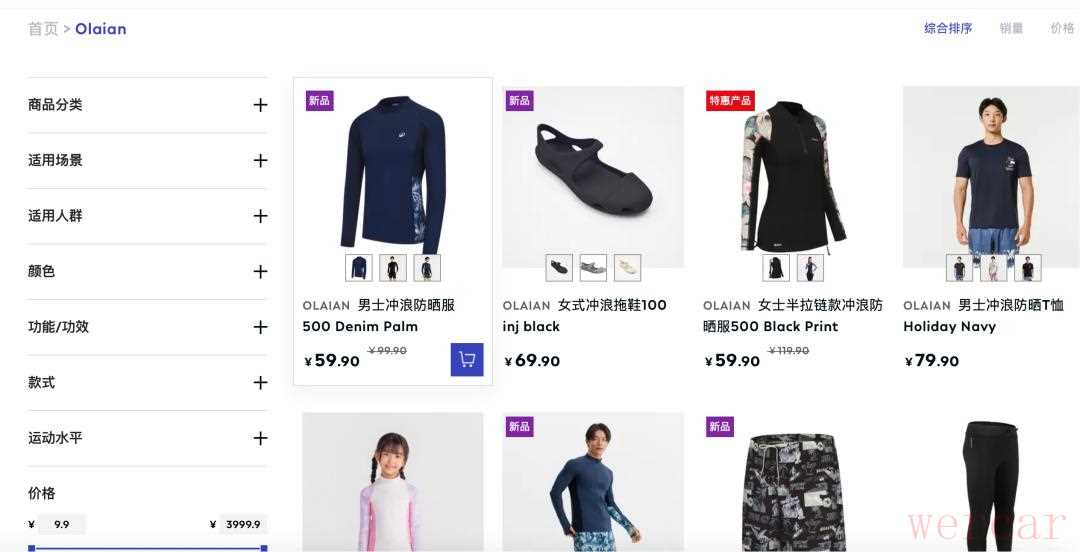Image resolution: width=1080 pixels, height=552 pixels.
Task: Open the Olaian breadcrumb link
Action: pyautogui.click(x=101, y=29)
